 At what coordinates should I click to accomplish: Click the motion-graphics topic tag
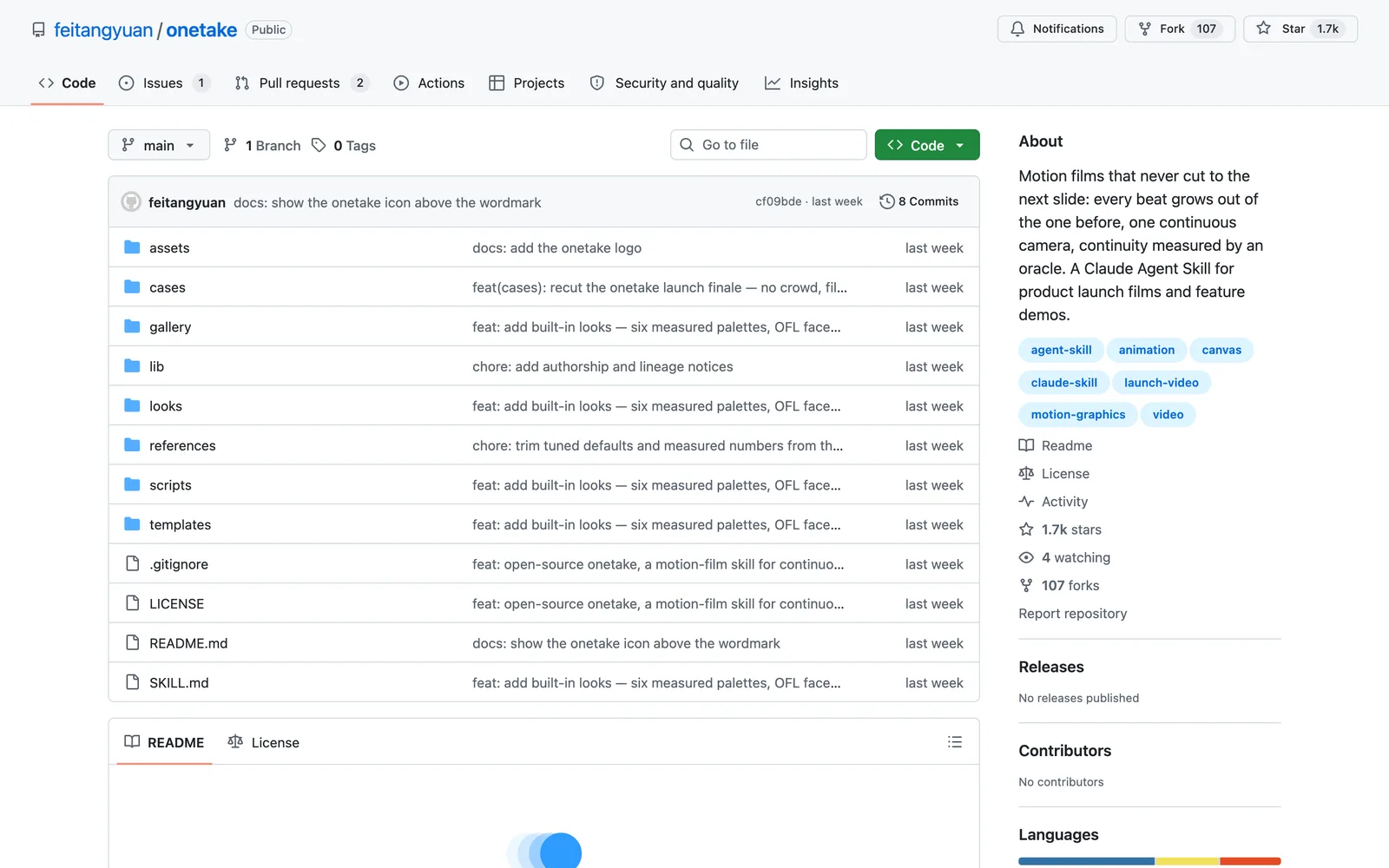click(1077, 414)
